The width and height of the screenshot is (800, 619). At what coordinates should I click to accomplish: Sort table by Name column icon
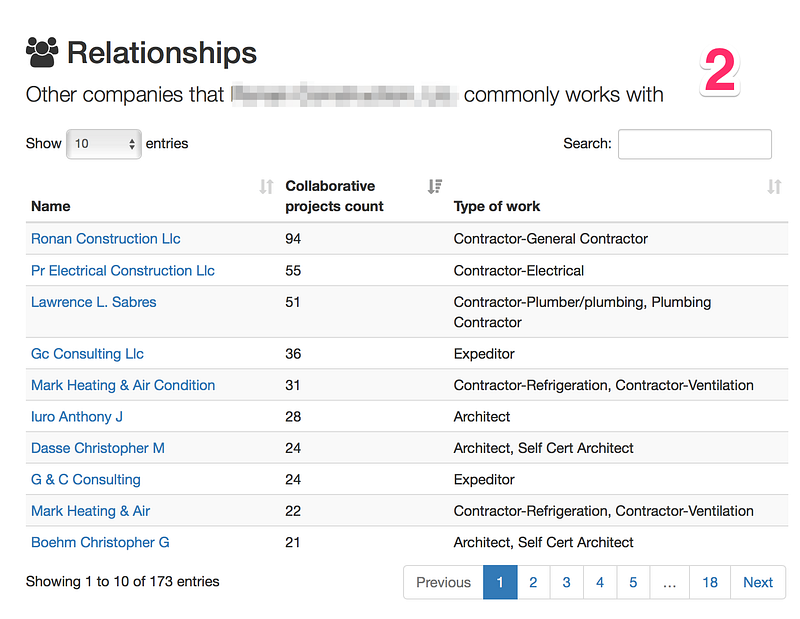tap(266, 187)
